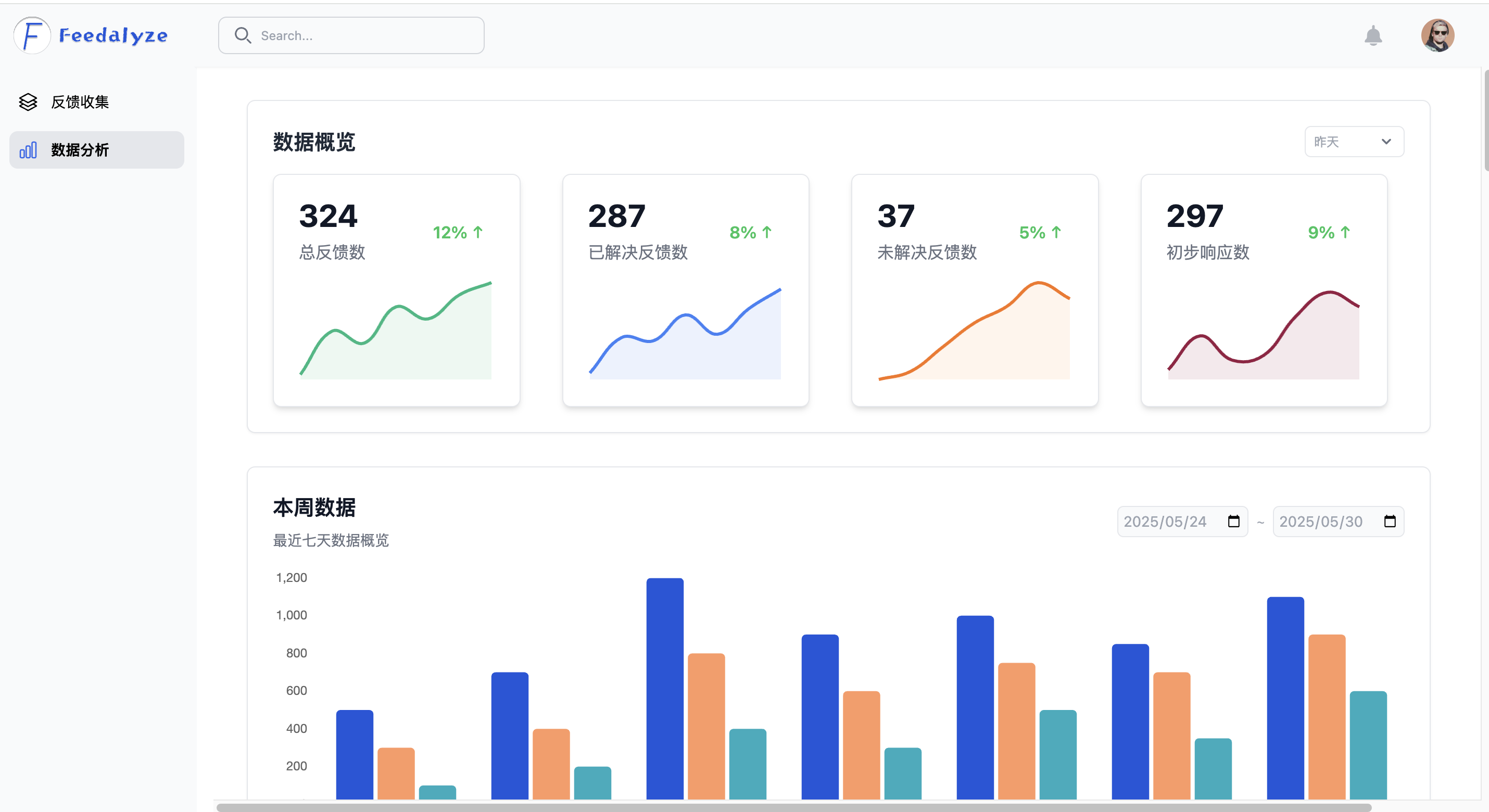Click the search magnifier icon
Screen dimensions: 1489x812
click(x=242, y=35)
